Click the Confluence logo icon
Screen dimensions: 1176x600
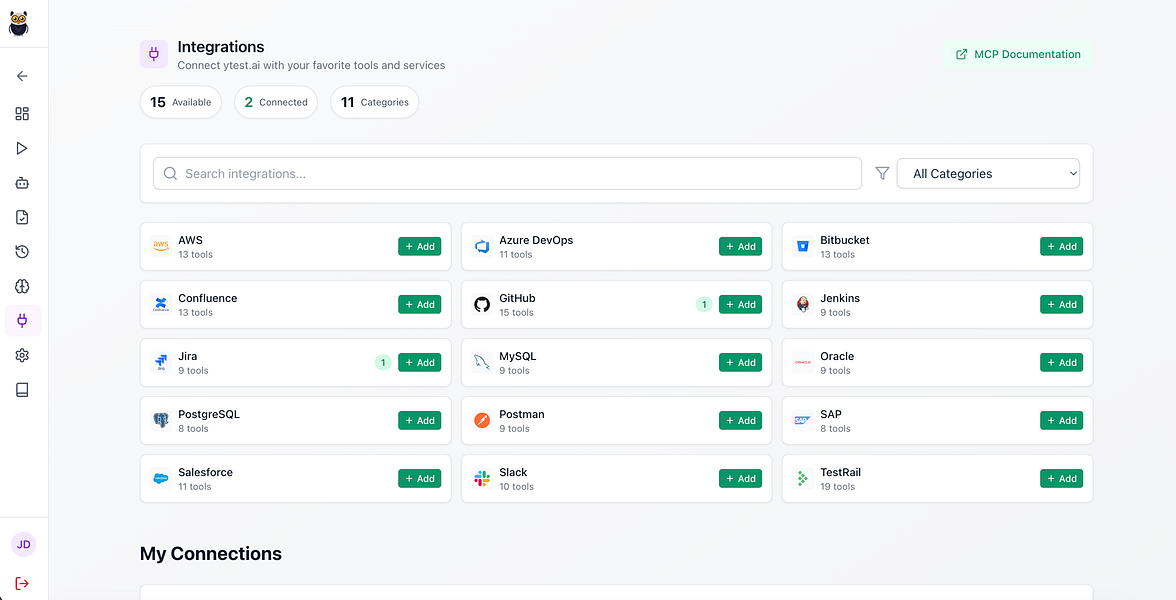tap(160, 304)
